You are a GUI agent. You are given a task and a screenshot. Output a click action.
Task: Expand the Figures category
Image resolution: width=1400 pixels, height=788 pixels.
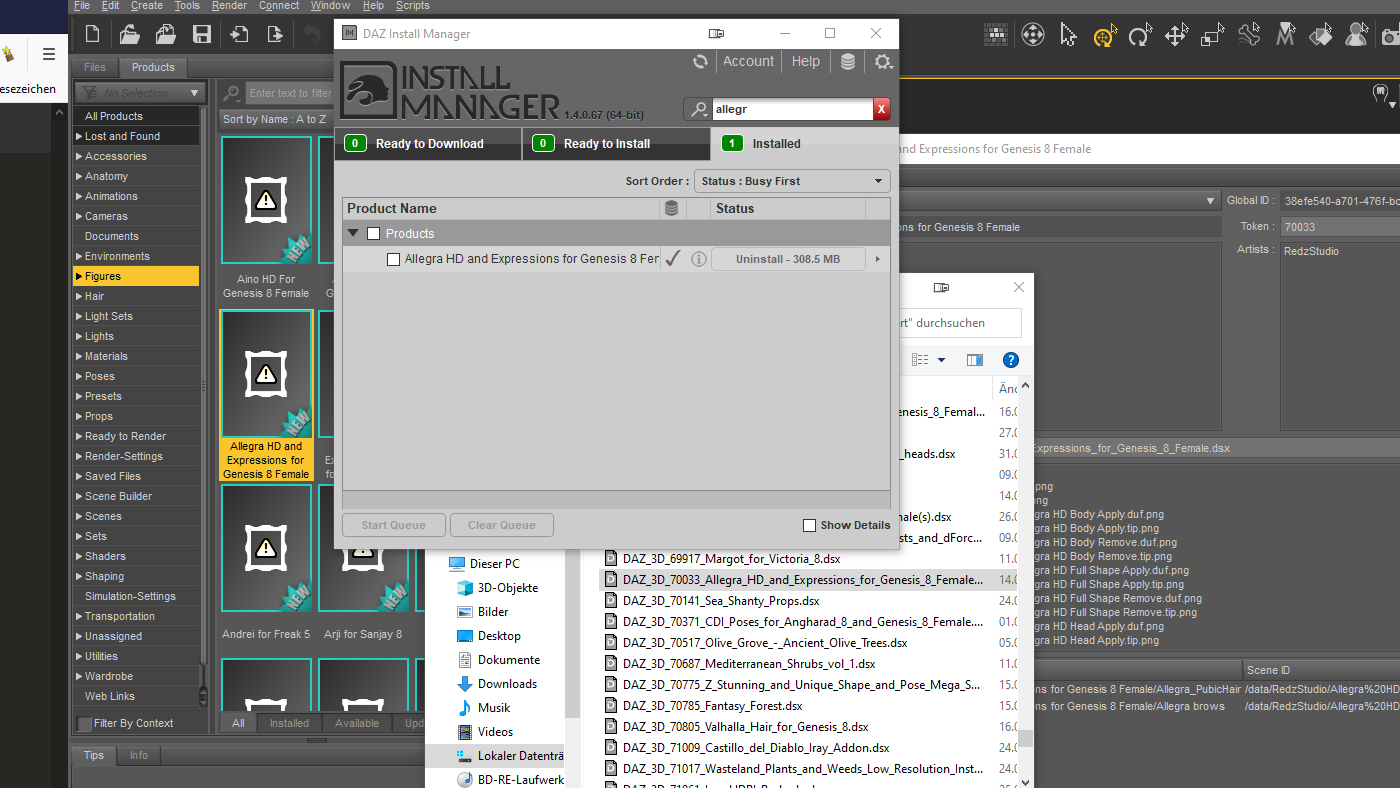click(79, 276)
